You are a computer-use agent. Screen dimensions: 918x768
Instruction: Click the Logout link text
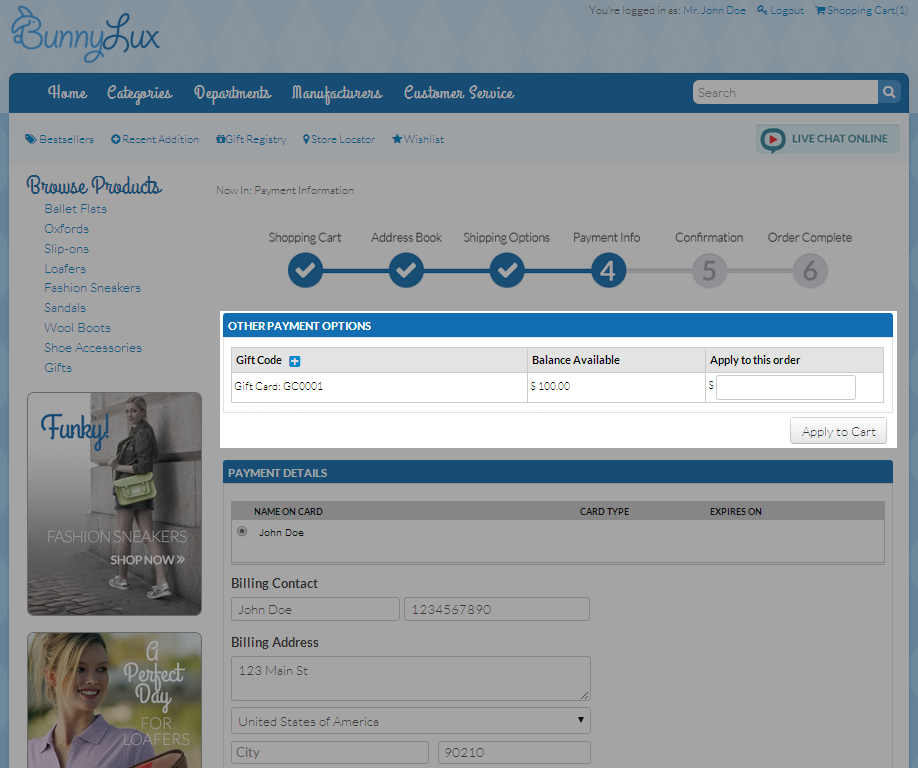click(787, 10)
